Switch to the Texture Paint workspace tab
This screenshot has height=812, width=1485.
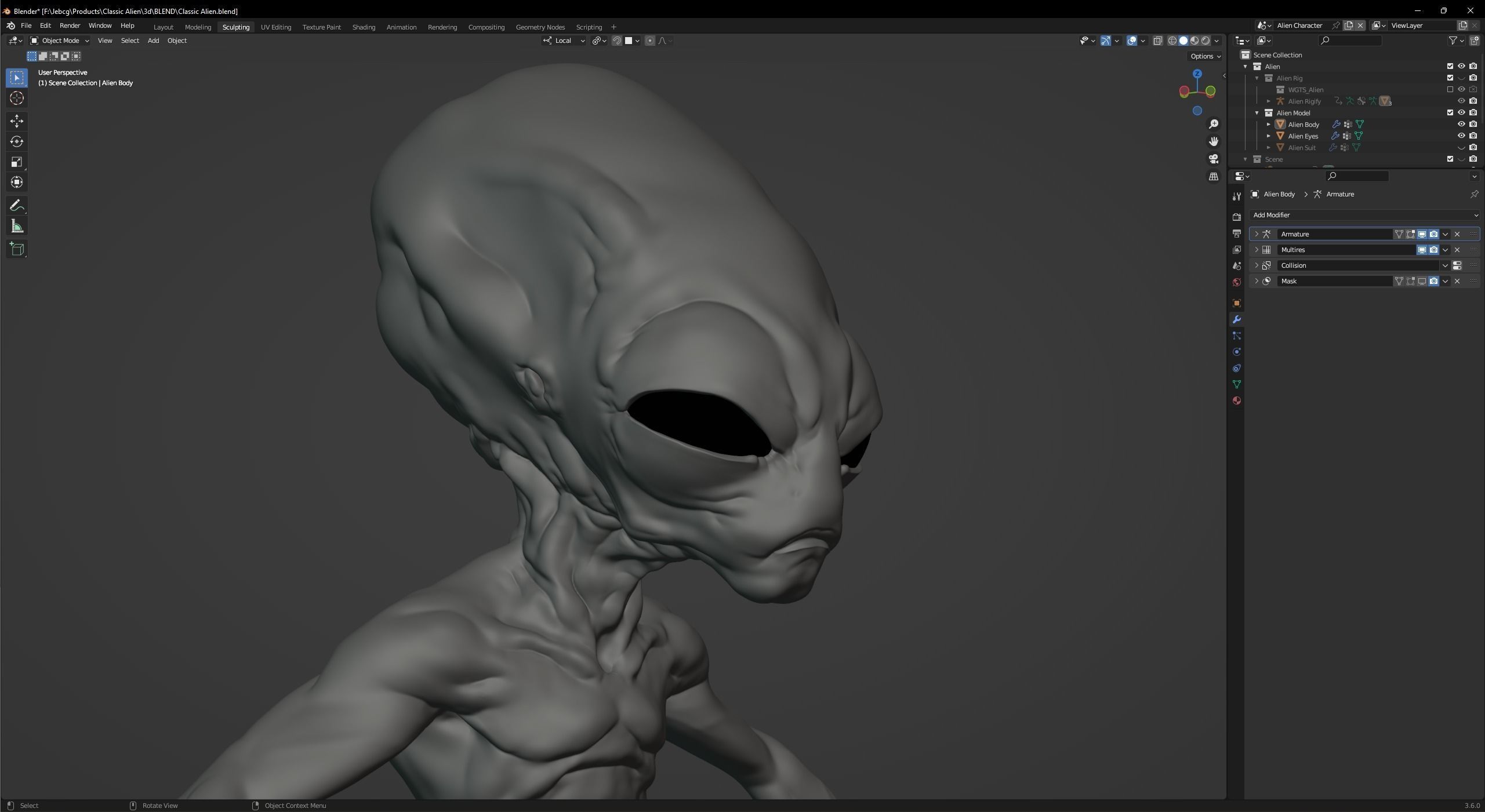(321, 27)
